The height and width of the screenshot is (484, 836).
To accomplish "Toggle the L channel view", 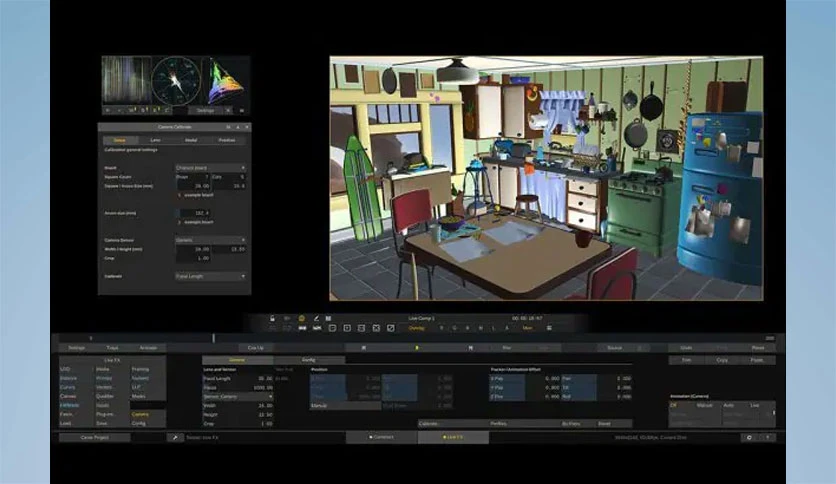I will point(494,328).
